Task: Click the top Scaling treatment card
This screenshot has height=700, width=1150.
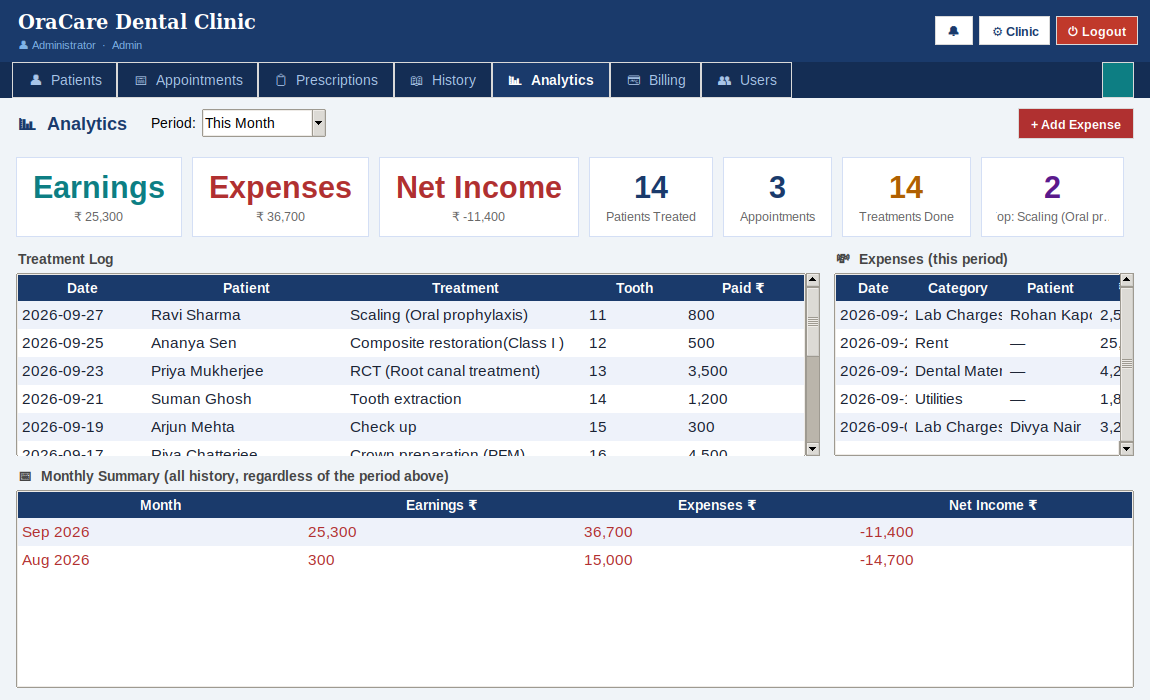Action: pyautogui.click(x=1052, y=197)
